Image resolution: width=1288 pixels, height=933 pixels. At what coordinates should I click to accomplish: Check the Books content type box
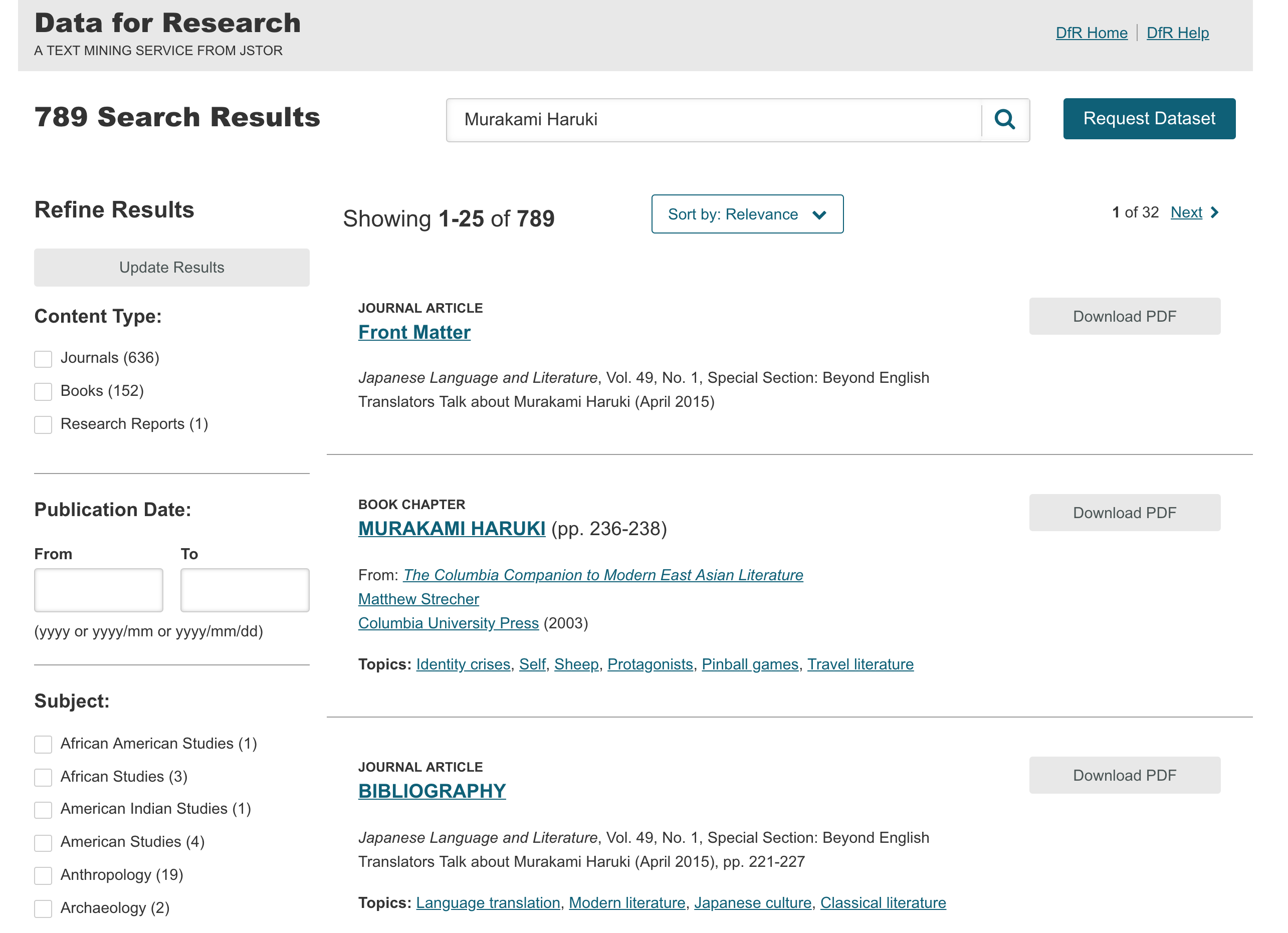pos(43,392)
